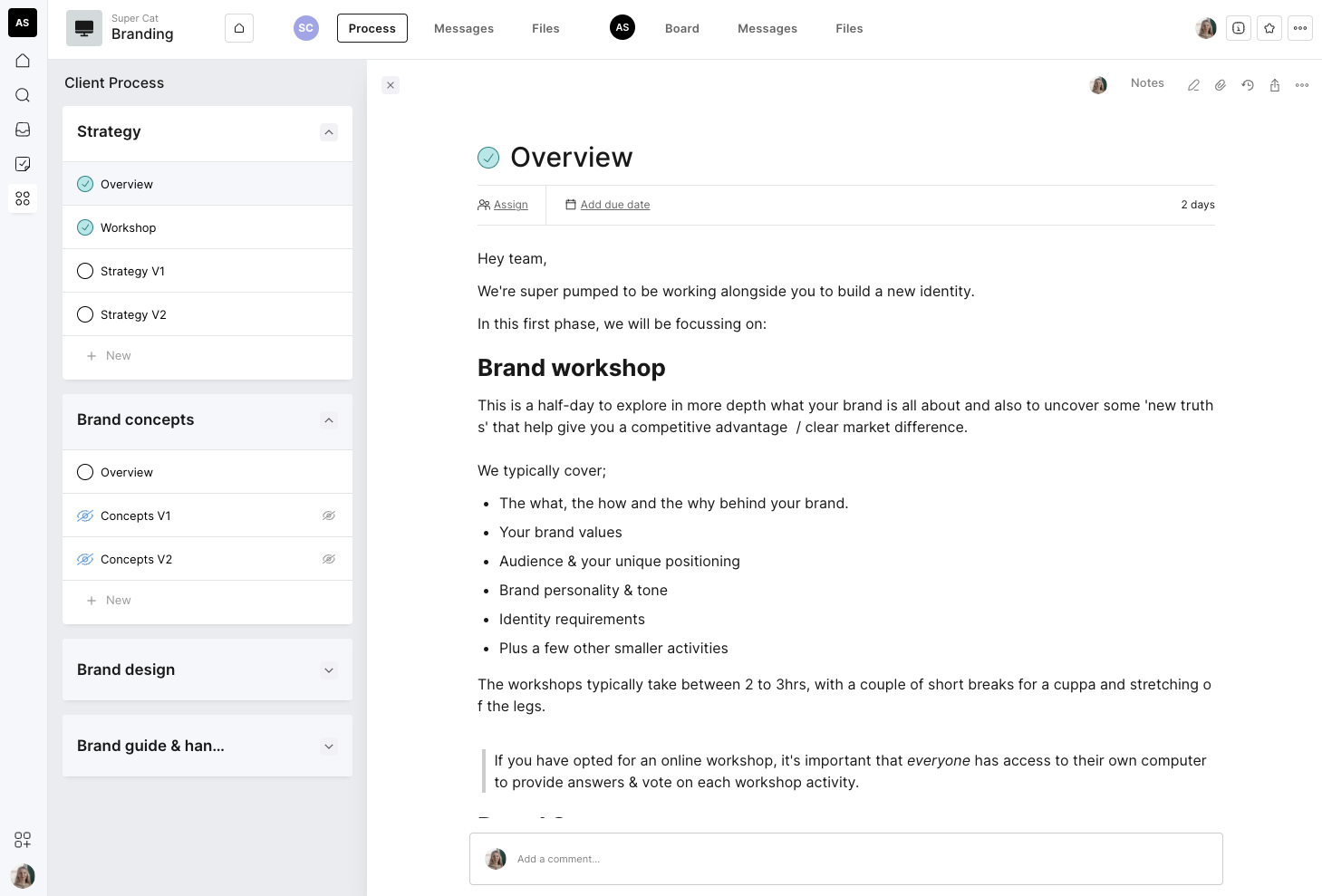Open the Messages tab beside Process
This screenshot has height=896, width=1322.
click(x=464, y=28)
